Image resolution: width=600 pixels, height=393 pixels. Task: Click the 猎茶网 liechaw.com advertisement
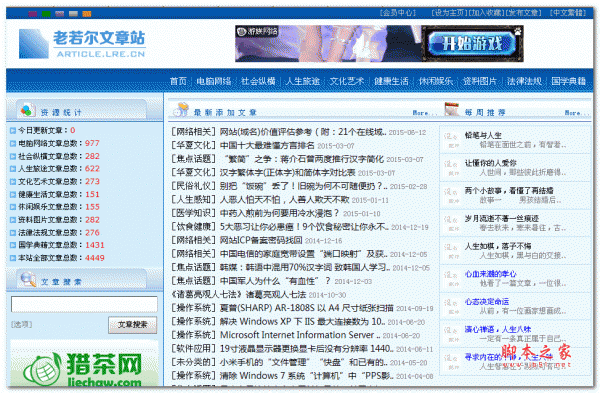tap(84, 363)
